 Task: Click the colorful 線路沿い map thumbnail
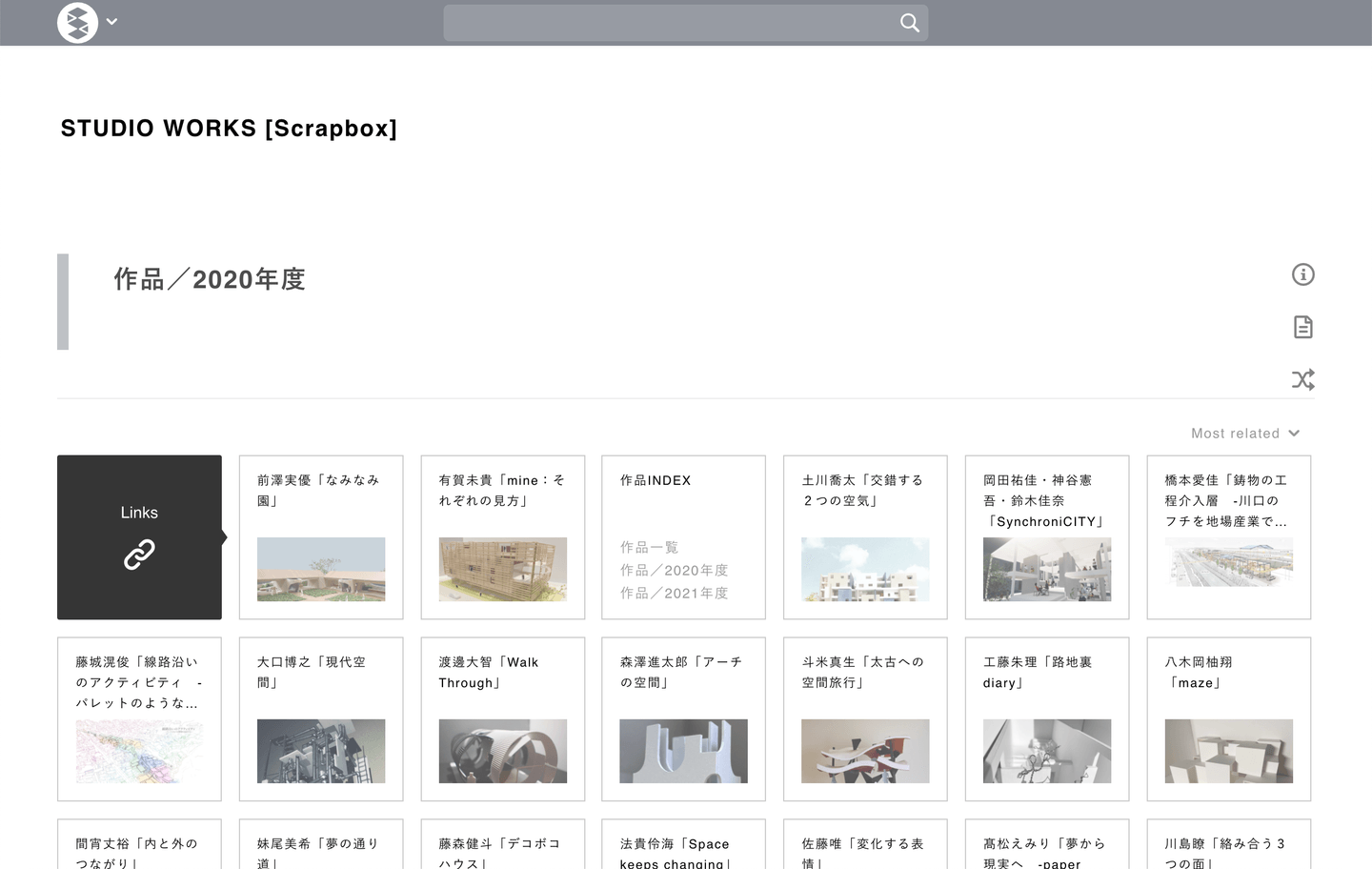(139, 751)
